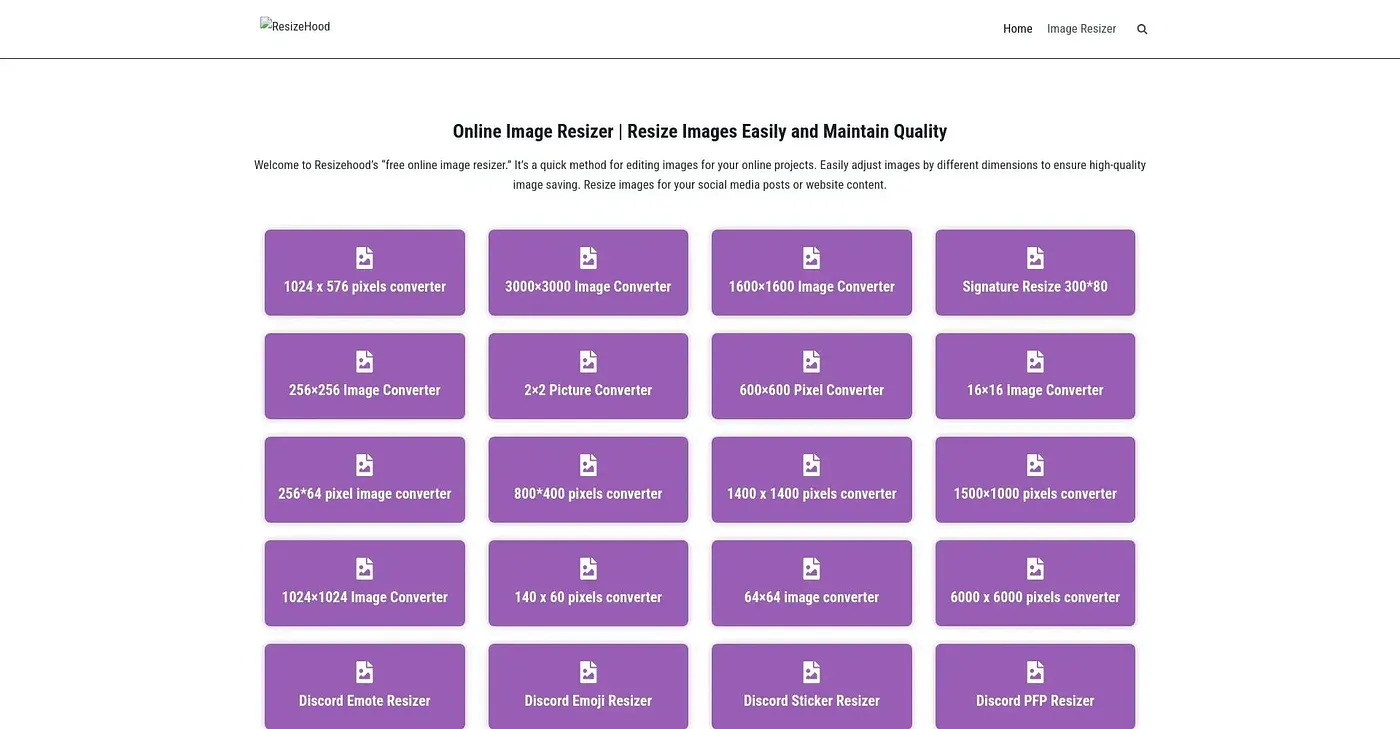Image resolution: width=1400 pixels, height=729 pixels.
Task: Click the image icon above 64×64 image converter
Action: (x=811, y=569)
